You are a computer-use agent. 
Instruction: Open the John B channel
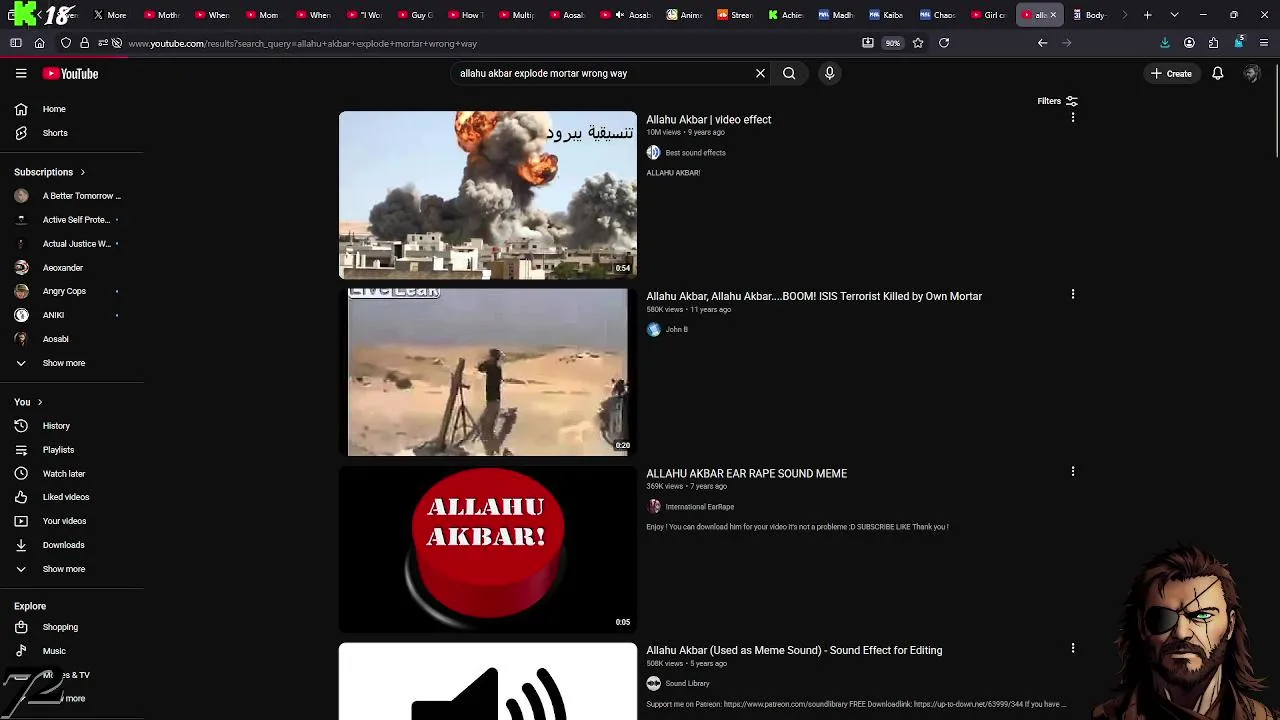pyautogui.click(x=677, y=330)
